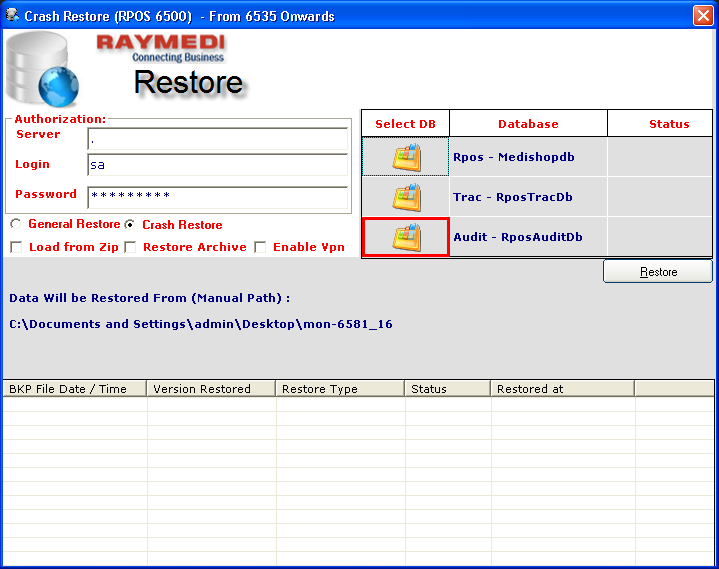
Task: Click the Audit - RposAuditDb text cell
Action: point(528,237)
